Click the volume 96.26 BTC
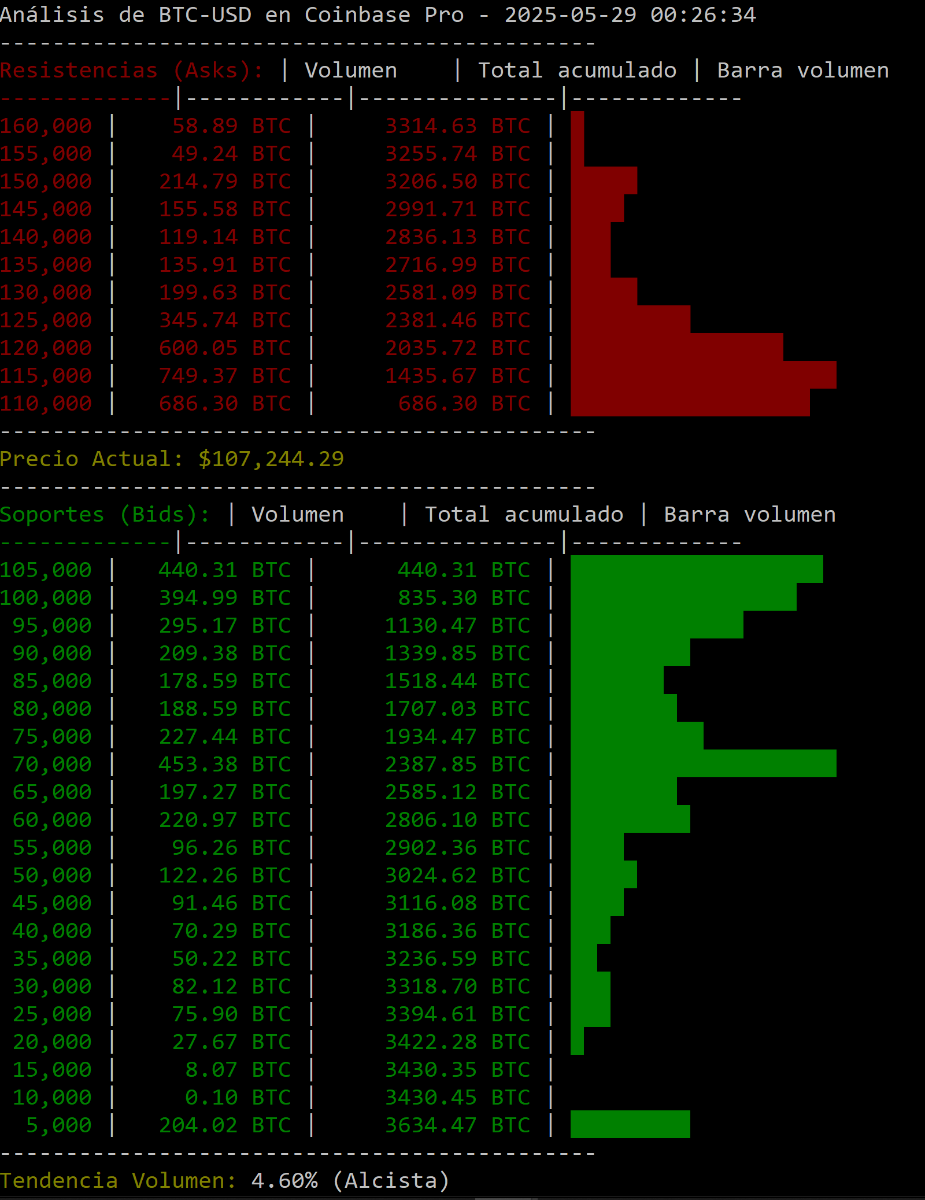This screenshot has height=1200, width=925. pos(231,848)
